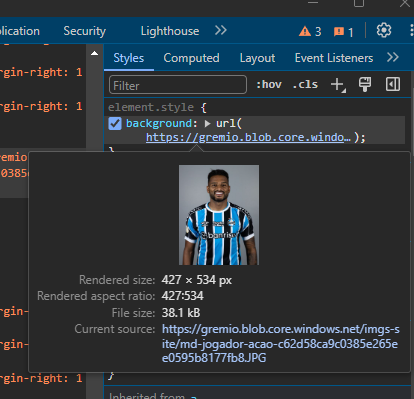The image size is (414, 399).
Task: Click the New Style Rule plus icon
Action: tap(338, 85)
